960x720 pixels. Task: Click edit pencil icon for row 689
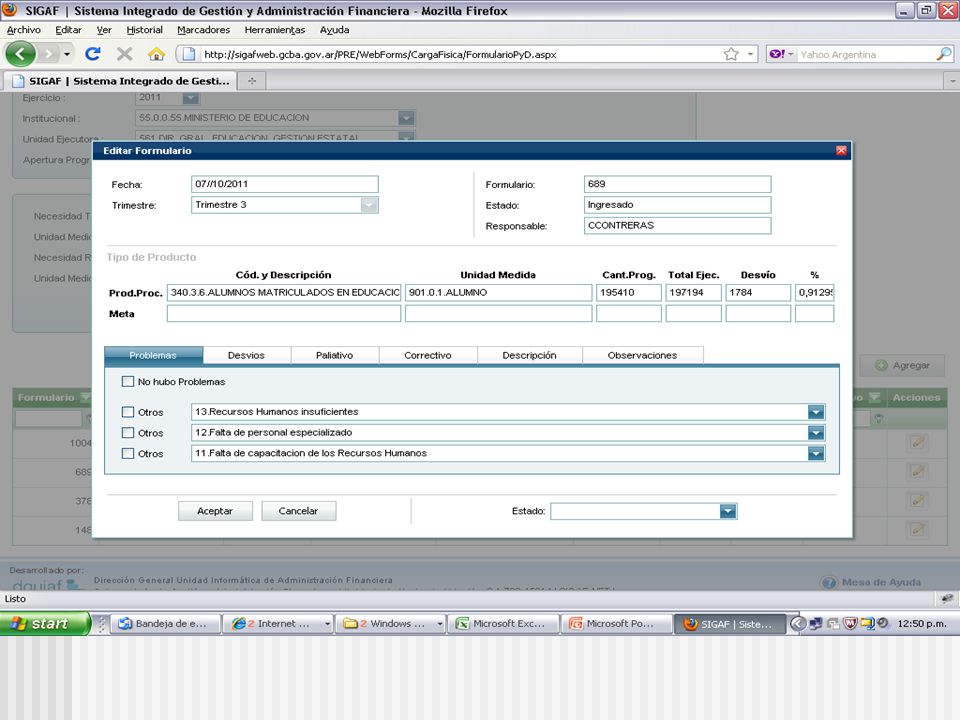click(x=917, y=471)
